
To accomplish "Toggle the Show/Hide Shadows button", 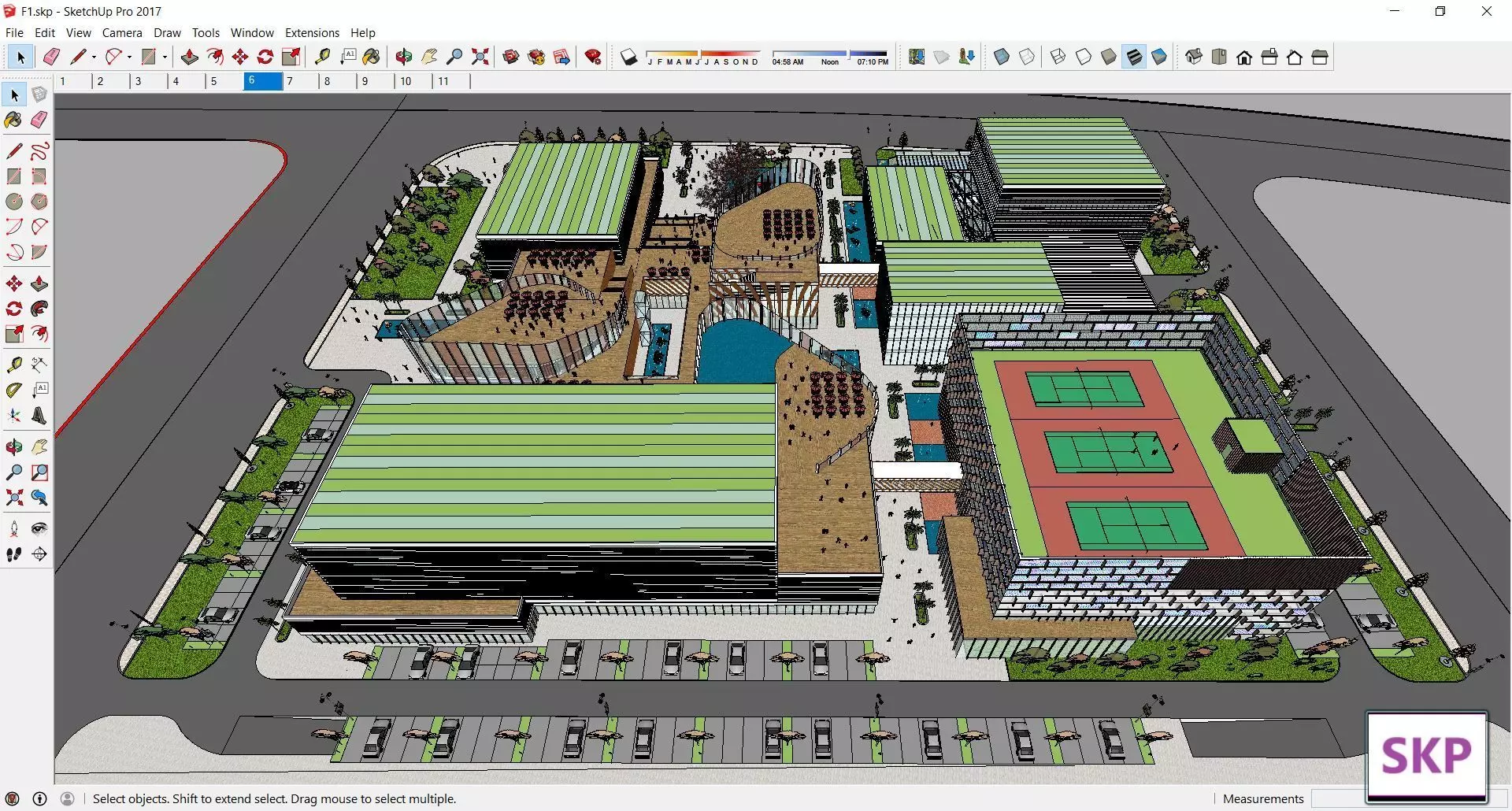I will click(x=628, y=57).
